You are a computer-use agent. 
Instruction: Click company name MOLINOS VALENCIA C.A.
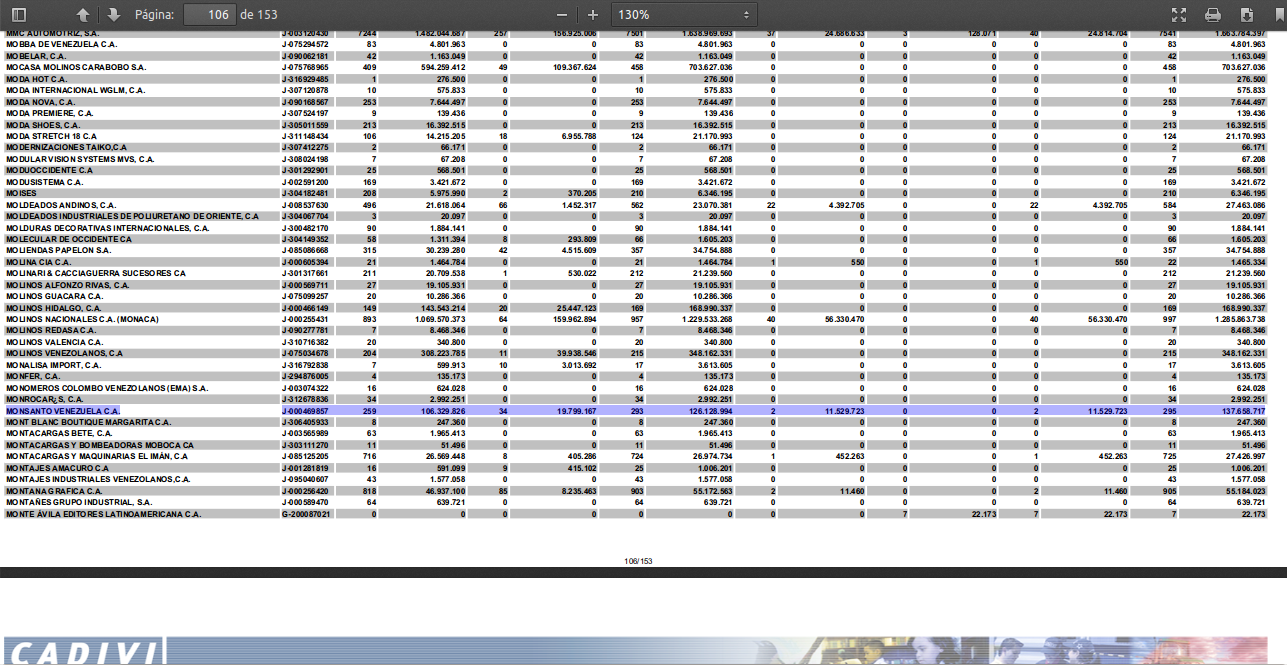(x=54, y=342)
